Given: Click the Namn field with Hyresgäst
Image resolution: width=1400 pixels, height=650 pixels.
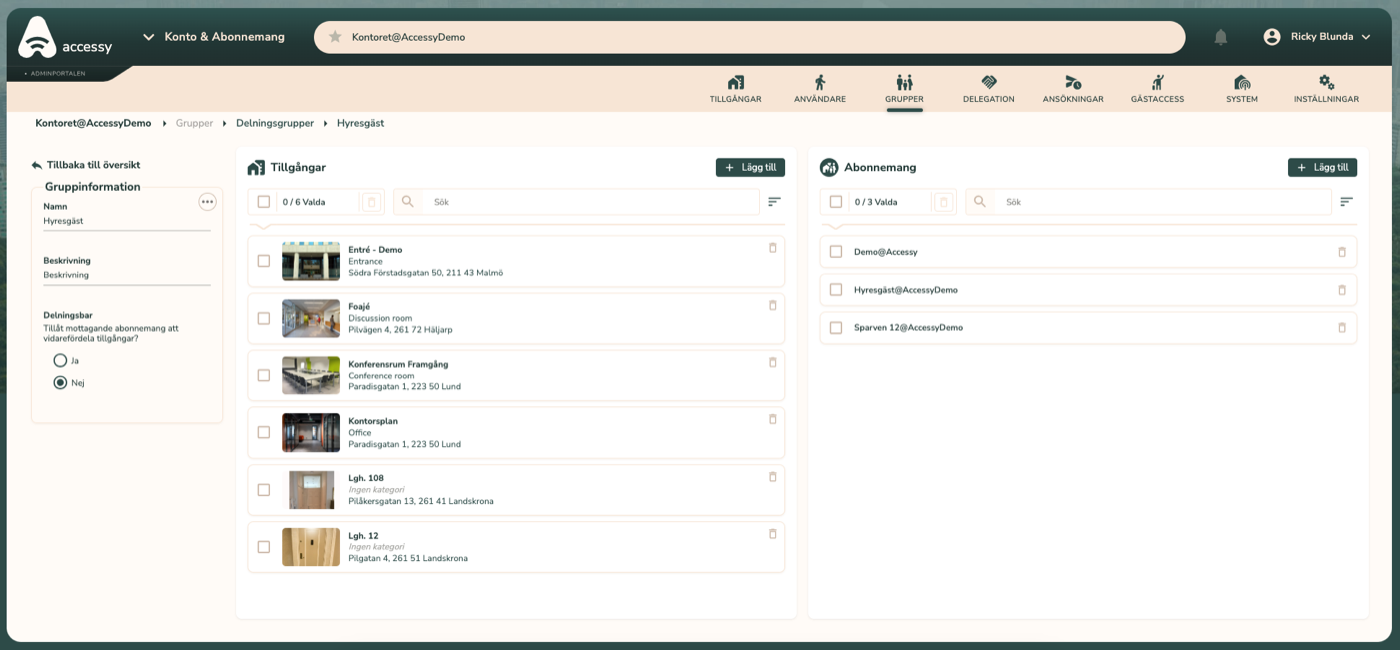Looking at the screenshot, I should 127,221.
